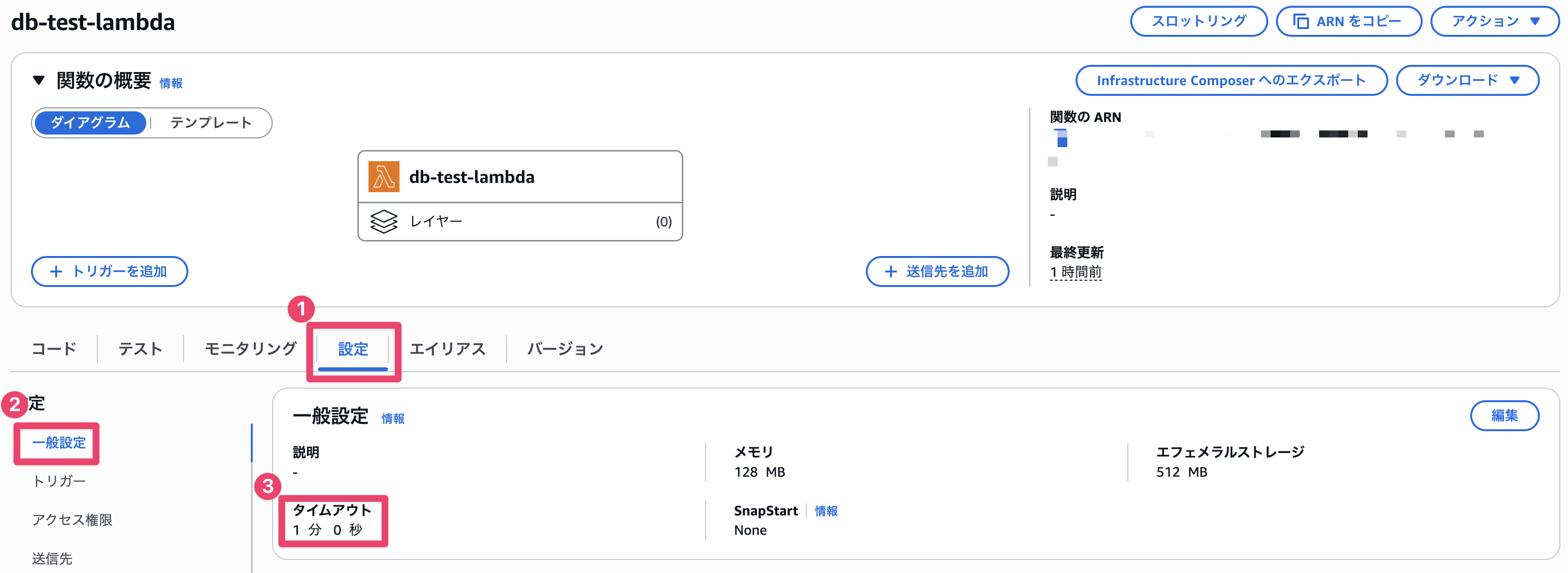Viewport: 1568px width, 573px height.
Task: Switch to the コード tab
Action: (54, 349)
